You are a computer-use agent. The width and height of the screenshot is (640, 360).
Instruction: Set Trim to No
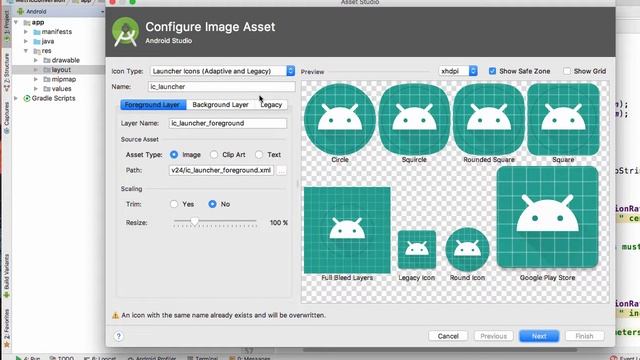pos(212,204)
